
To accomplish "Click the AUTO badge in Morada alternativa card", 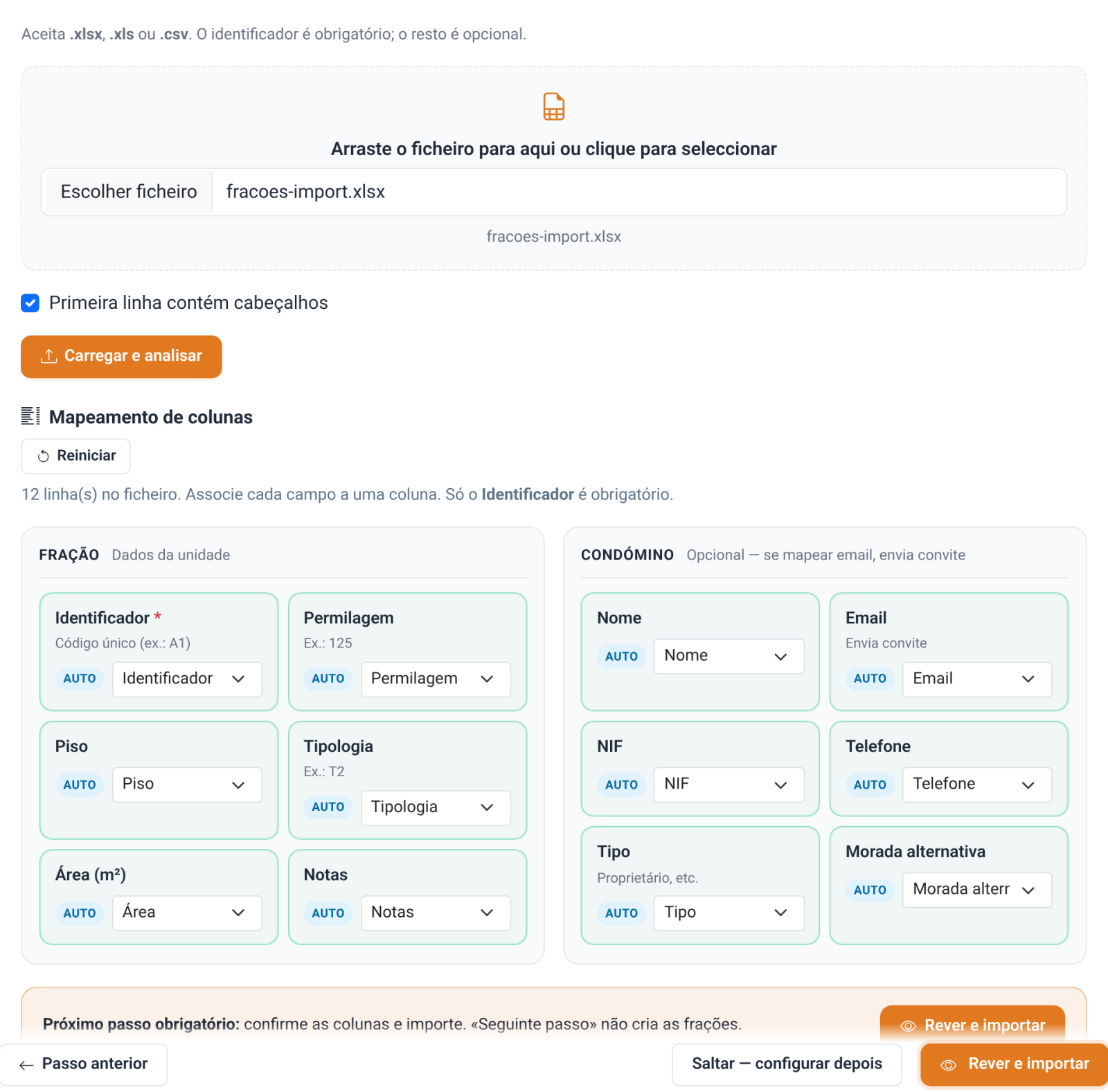I will click(870, 890).
